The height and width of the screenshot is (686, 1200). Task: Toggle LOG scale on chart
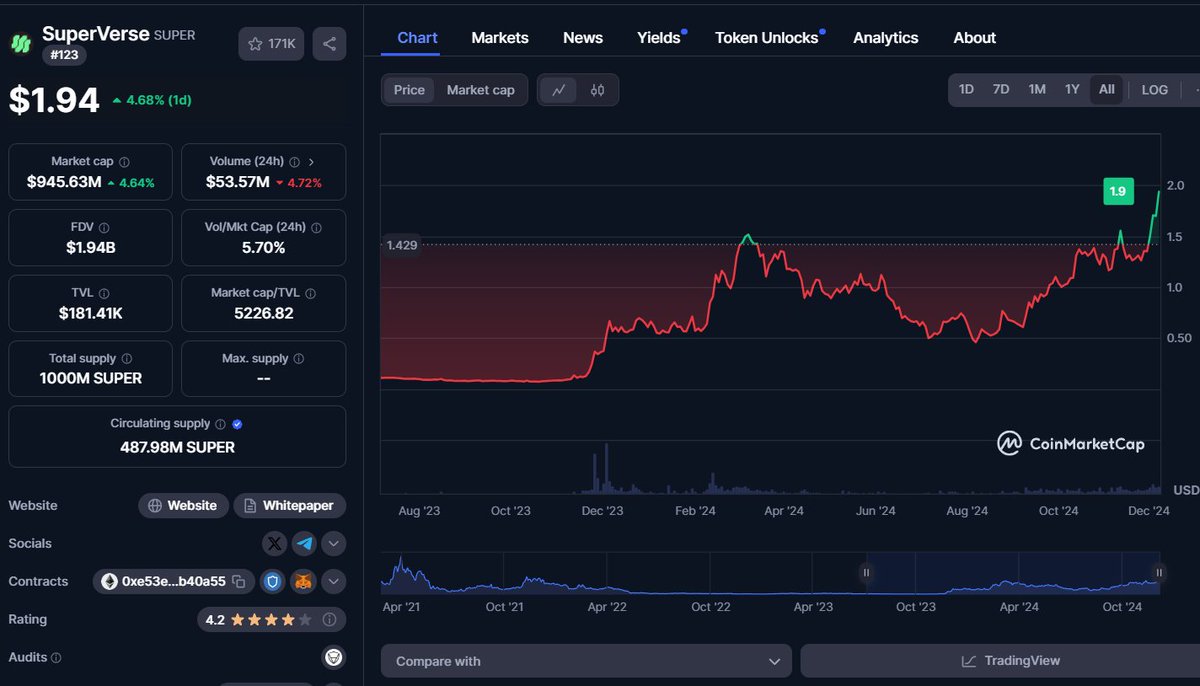[1155, 89]
